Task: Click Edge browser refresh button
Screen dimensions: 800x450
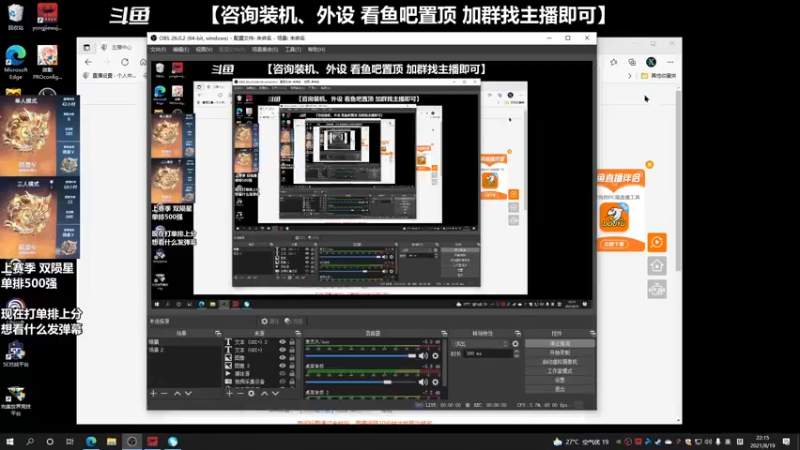Action: coord(125,62)
